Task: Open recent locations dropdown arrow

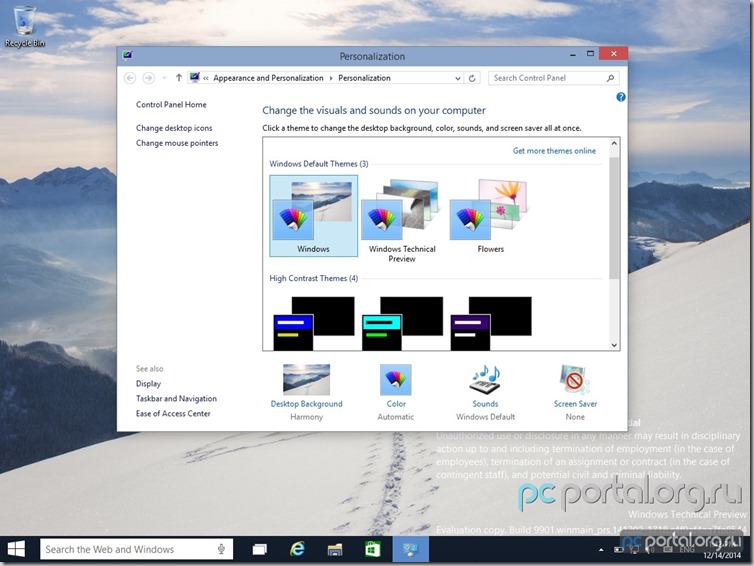Action: [x=164, y=78]
